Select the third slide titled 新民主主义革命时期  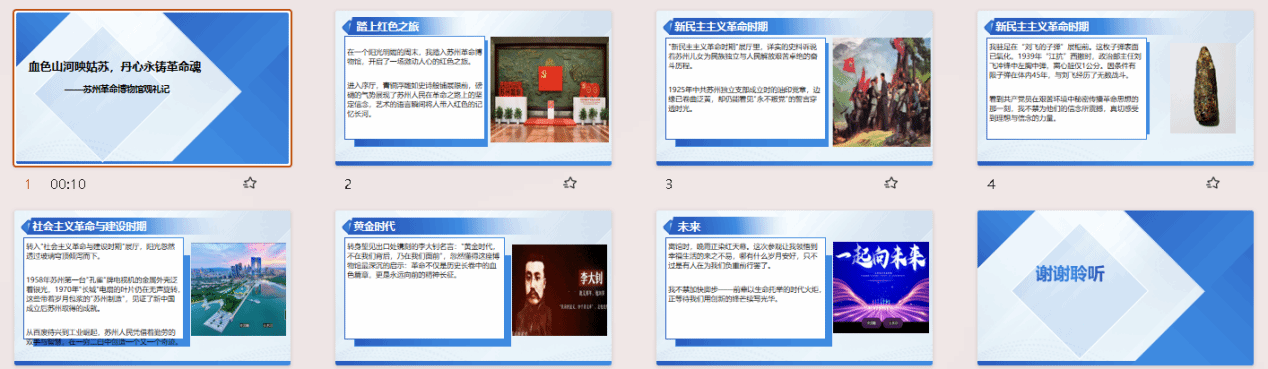795,88
